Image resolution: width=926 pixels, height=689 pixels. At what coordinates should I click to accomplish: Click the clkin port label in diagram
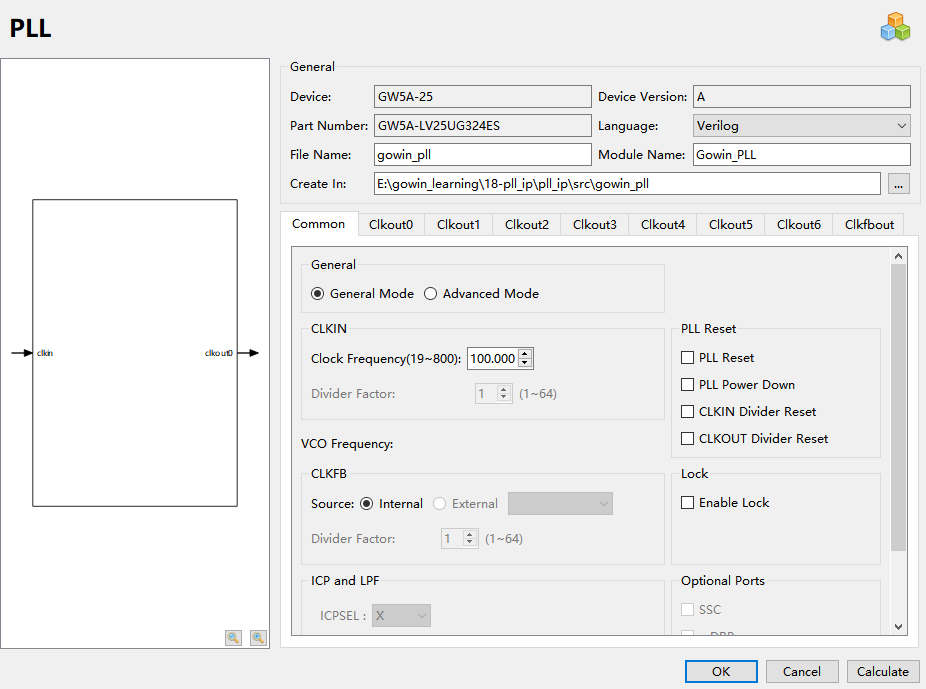[45, 353]
